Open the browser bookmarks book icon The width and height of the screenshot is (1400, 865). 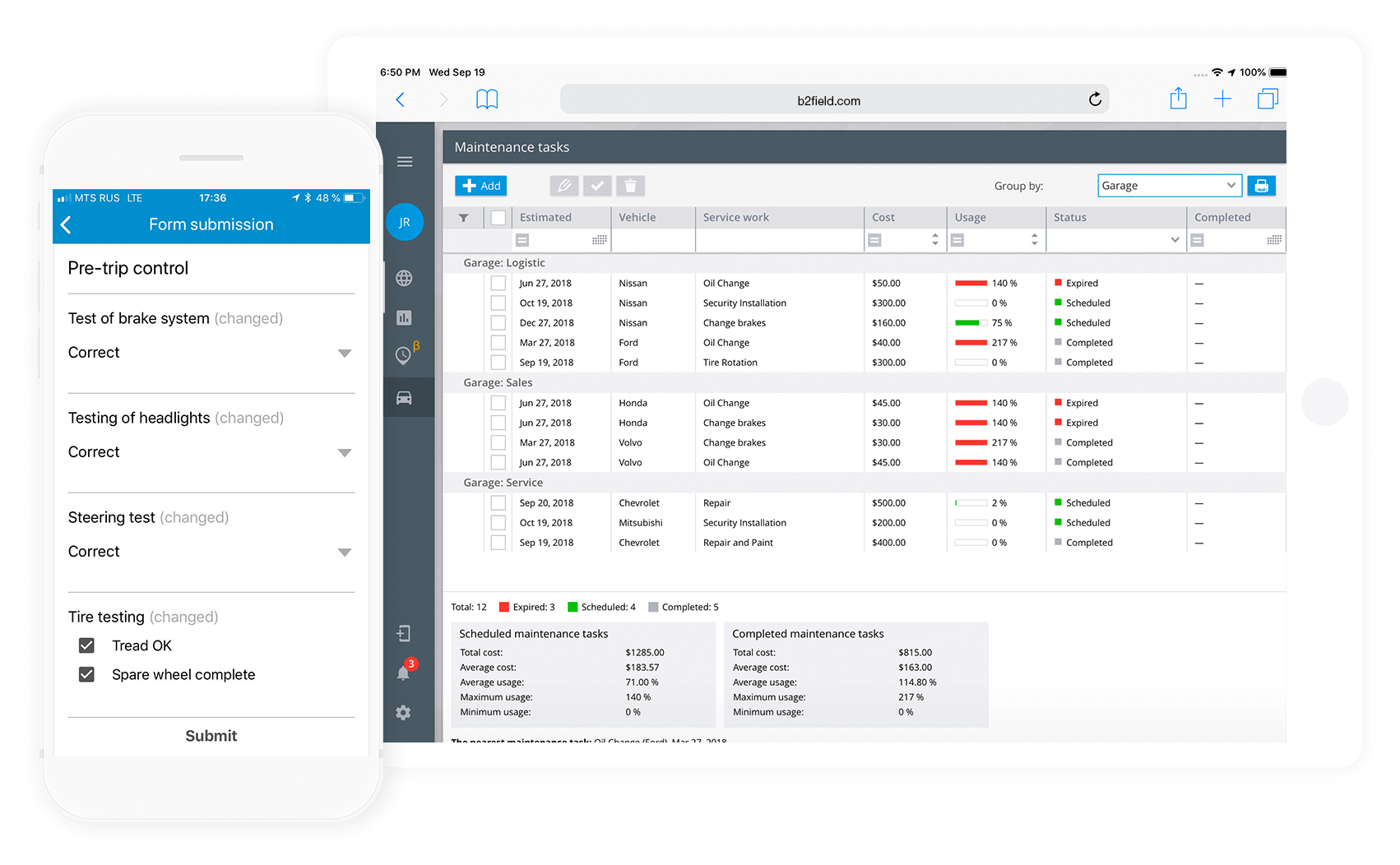(x=487, y=100)
